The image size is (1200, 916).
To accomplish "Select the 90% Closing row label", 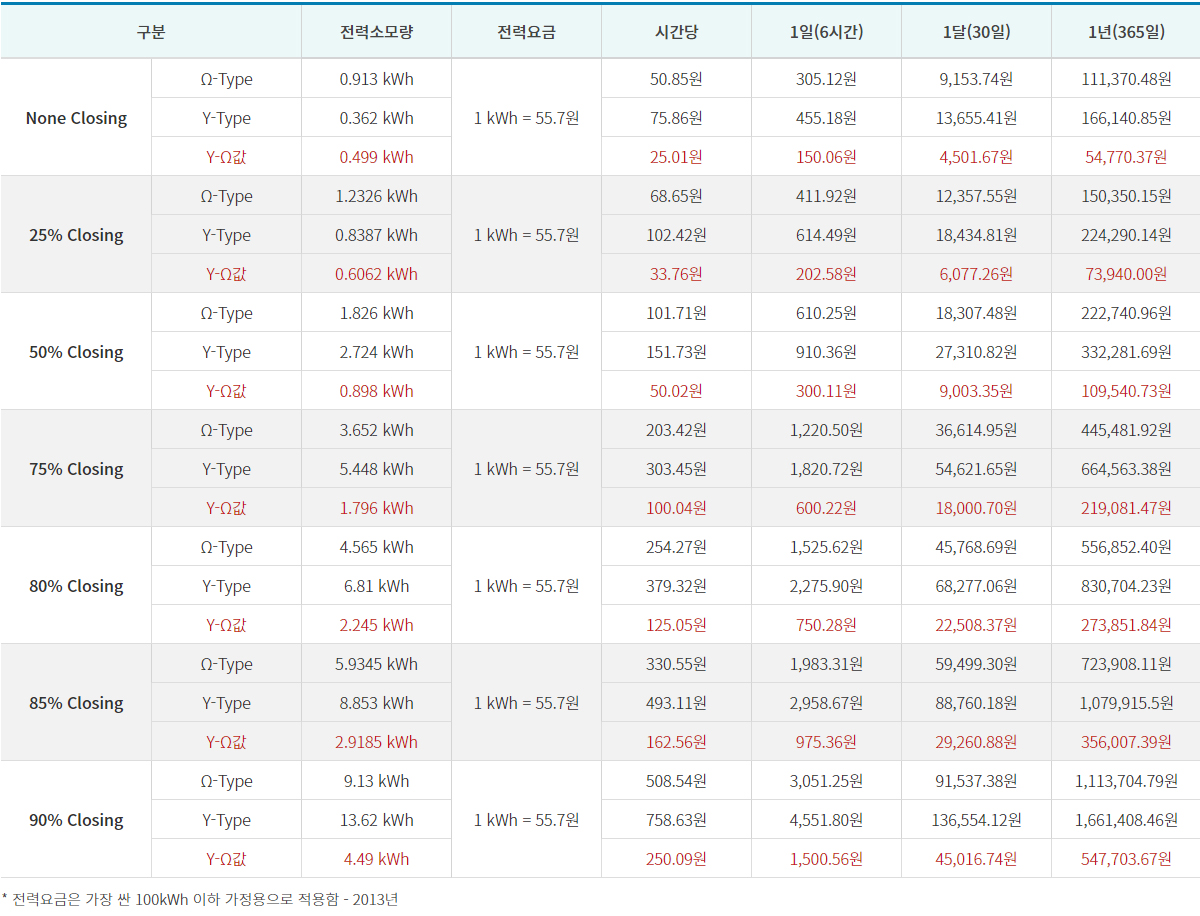I will (76, 820).
